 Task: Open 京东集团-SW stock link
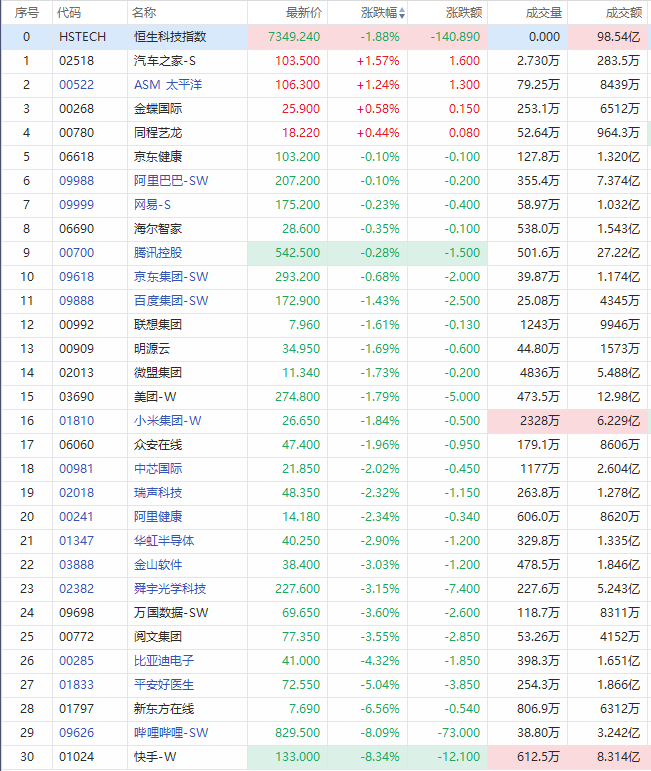pos(171,277)
